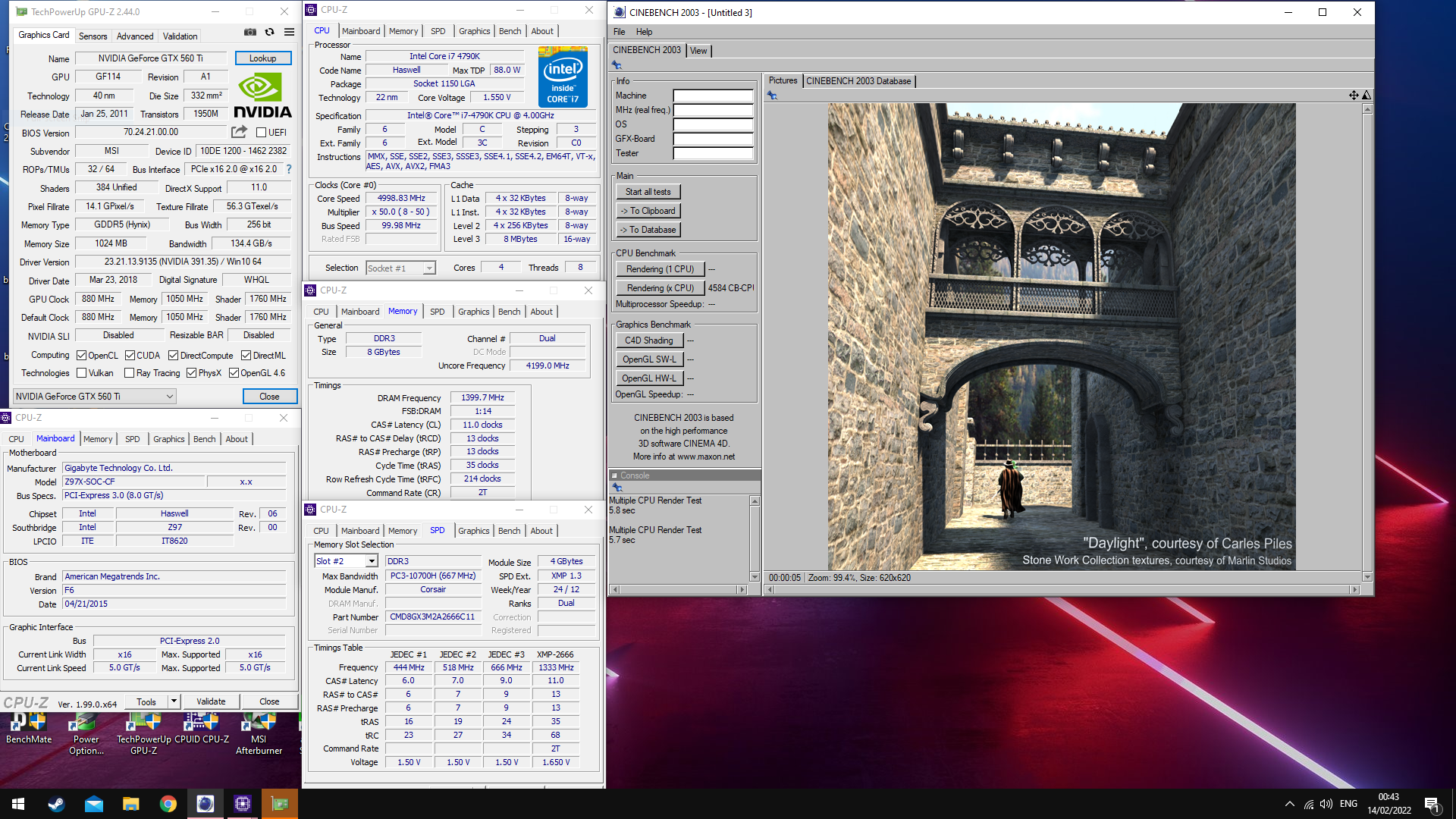Click CINEBENCH vertical scrollbar beside the render view
Viewport: 1456px width, 819px height.
(x=1367, y=343)
